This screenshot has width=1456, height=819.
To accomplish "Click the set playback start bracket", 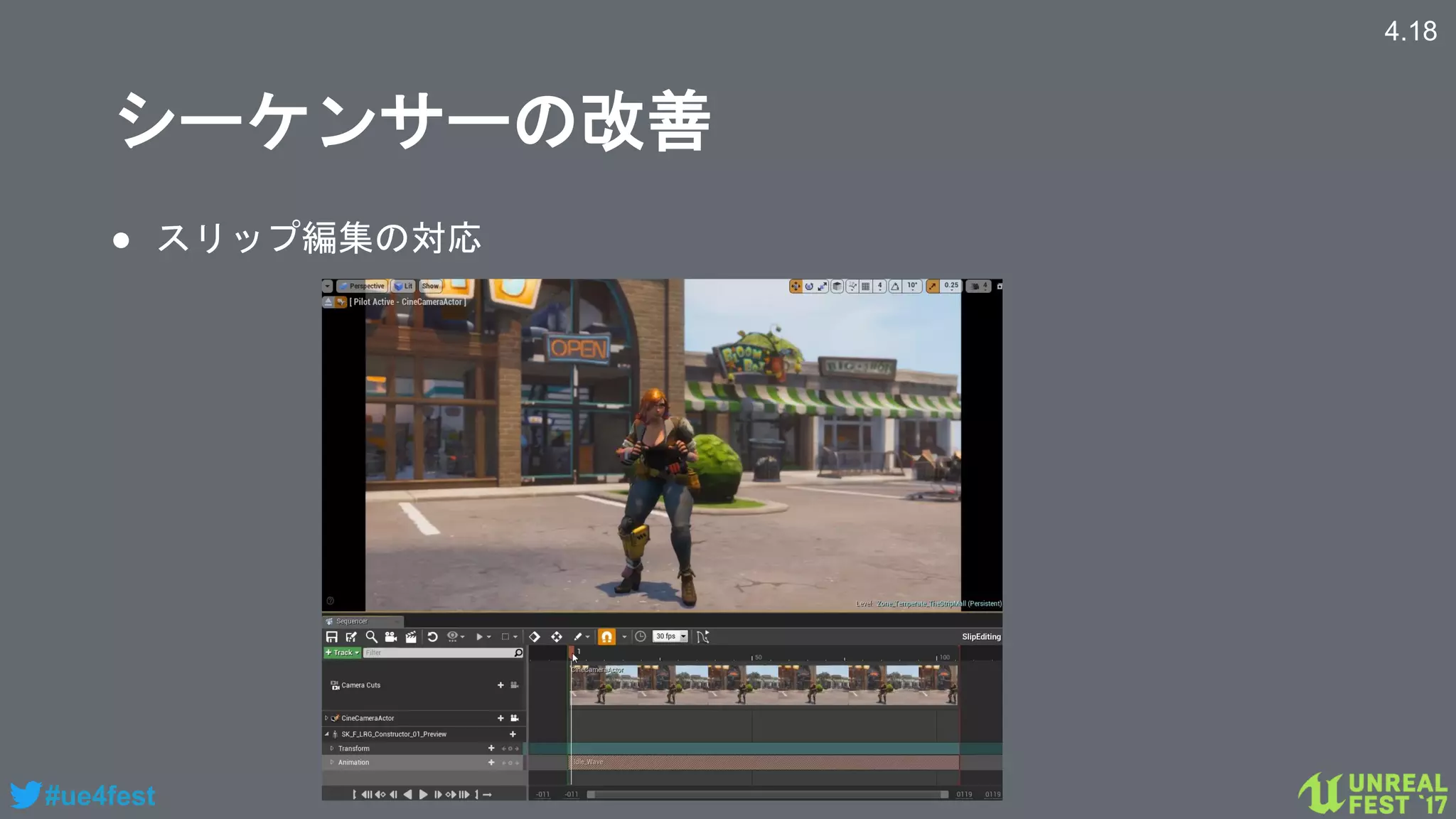I will 354,795.
